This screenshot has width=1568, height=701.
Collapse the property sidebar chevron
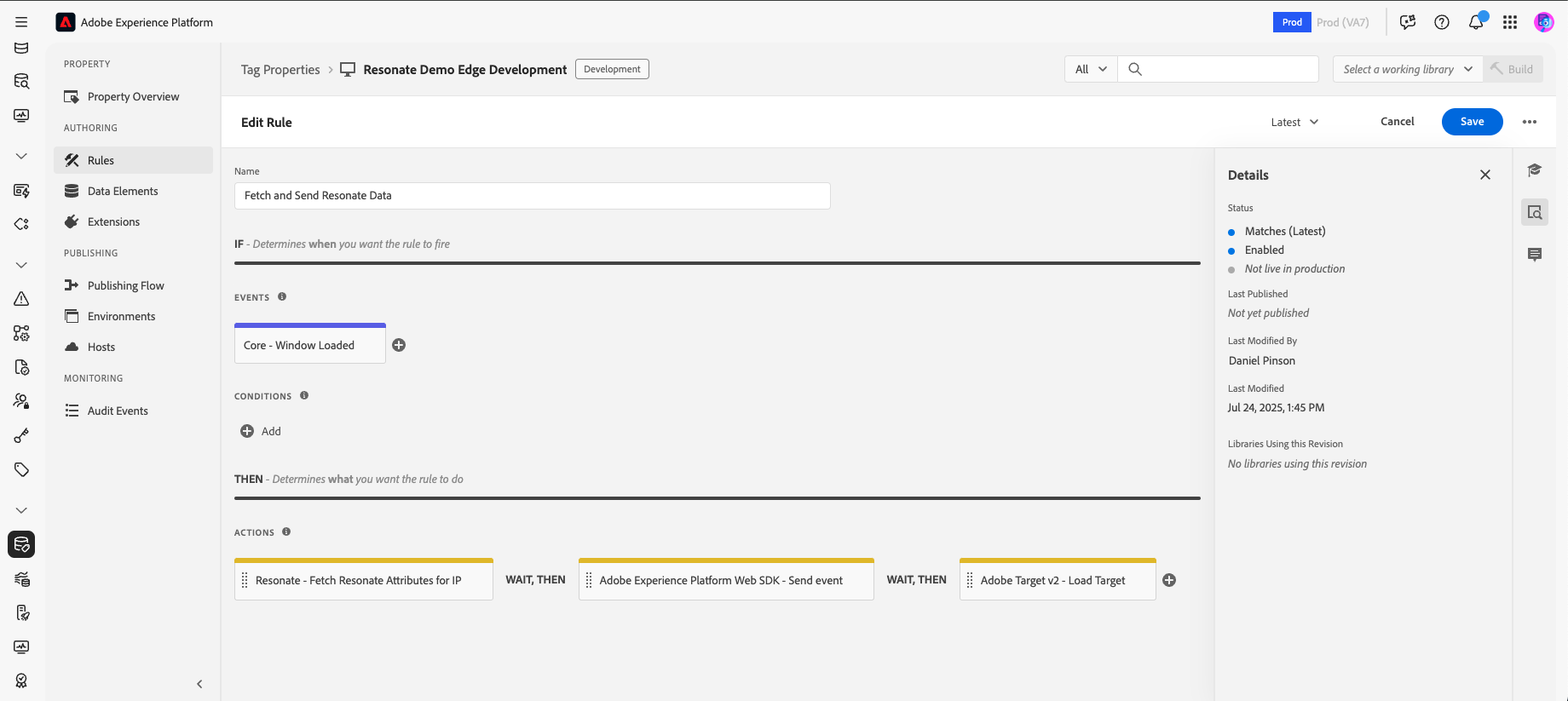(x=199, y=684)
